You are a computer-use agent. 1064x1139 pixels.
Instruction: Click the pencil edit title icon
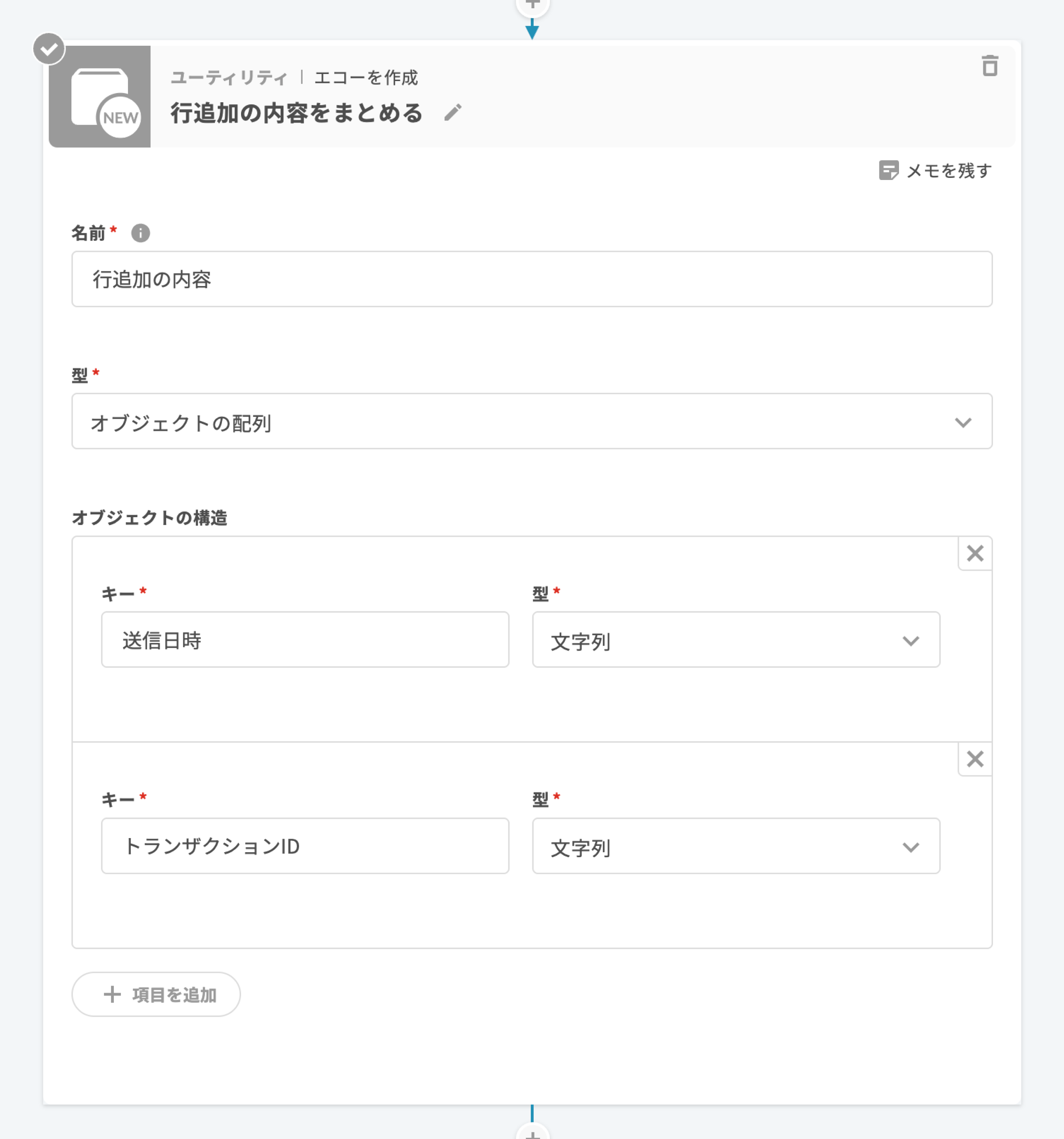click(x=453, y=112)
